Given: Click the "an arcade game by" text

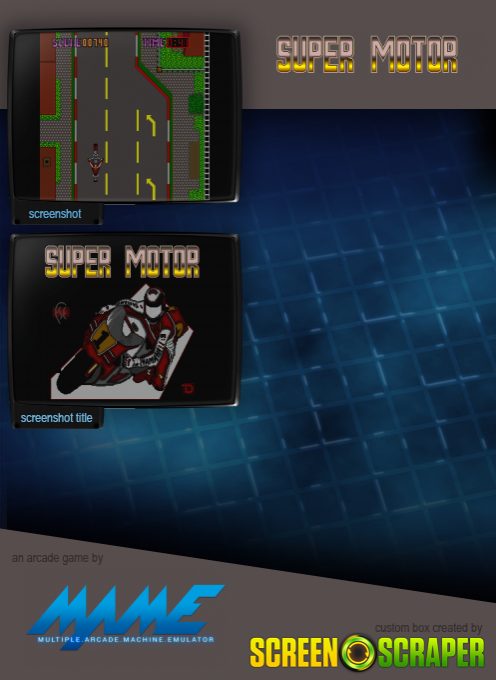Looking at the screenshot, I should point(57,558).
